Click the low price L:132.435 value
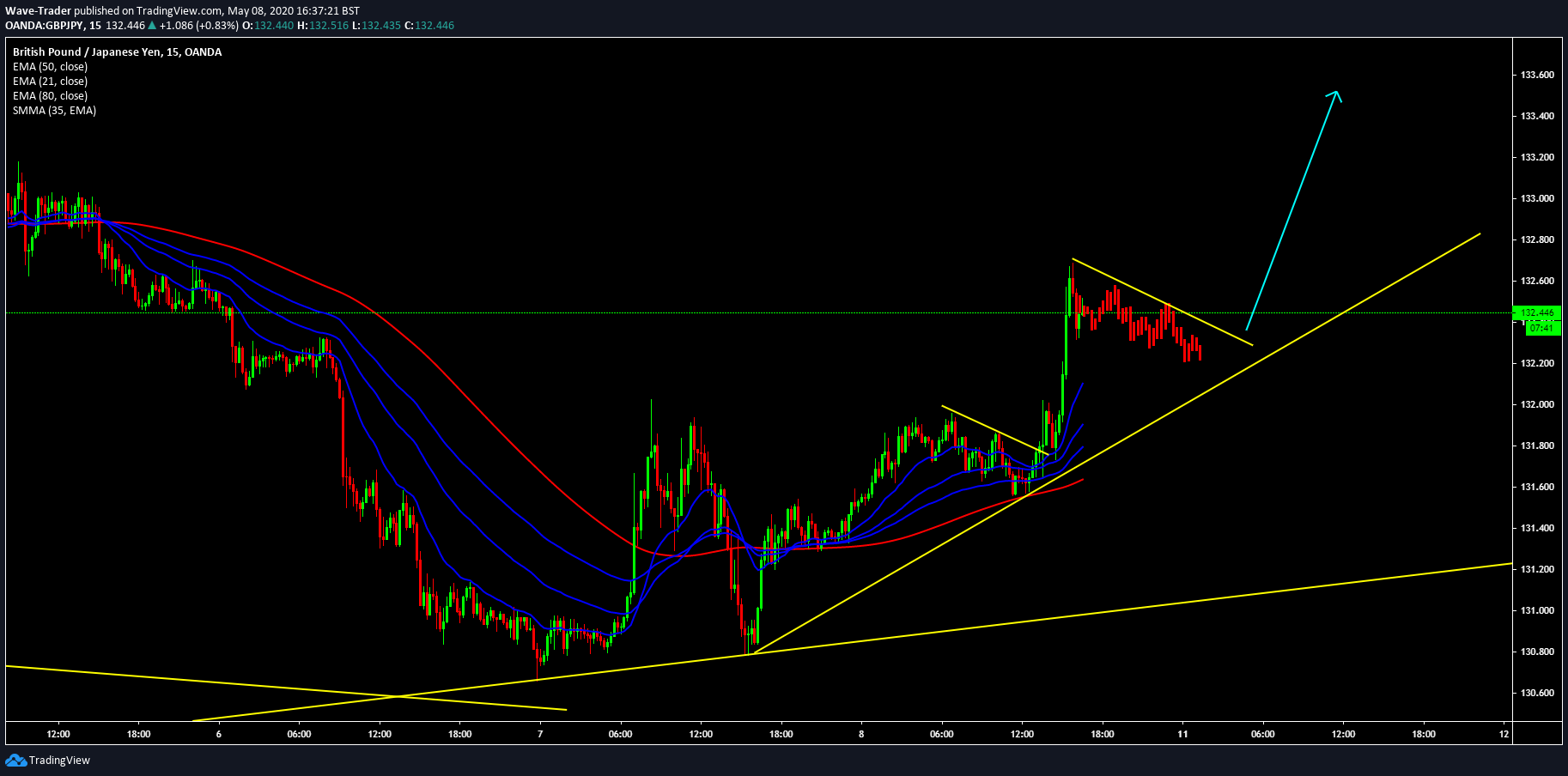 (376, 26)
